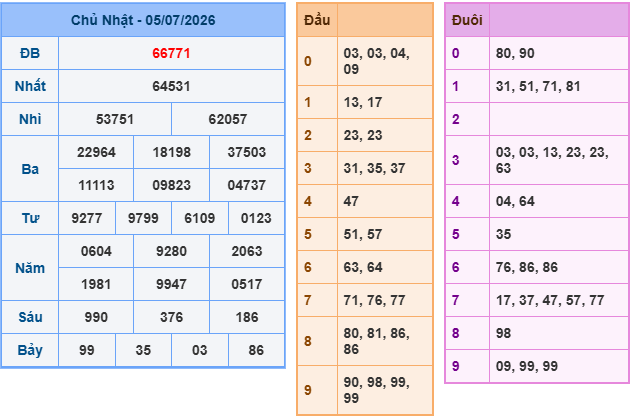Screen dimensions: 631x418
Task: Select third prize number 22964
Action: (96, 152)
